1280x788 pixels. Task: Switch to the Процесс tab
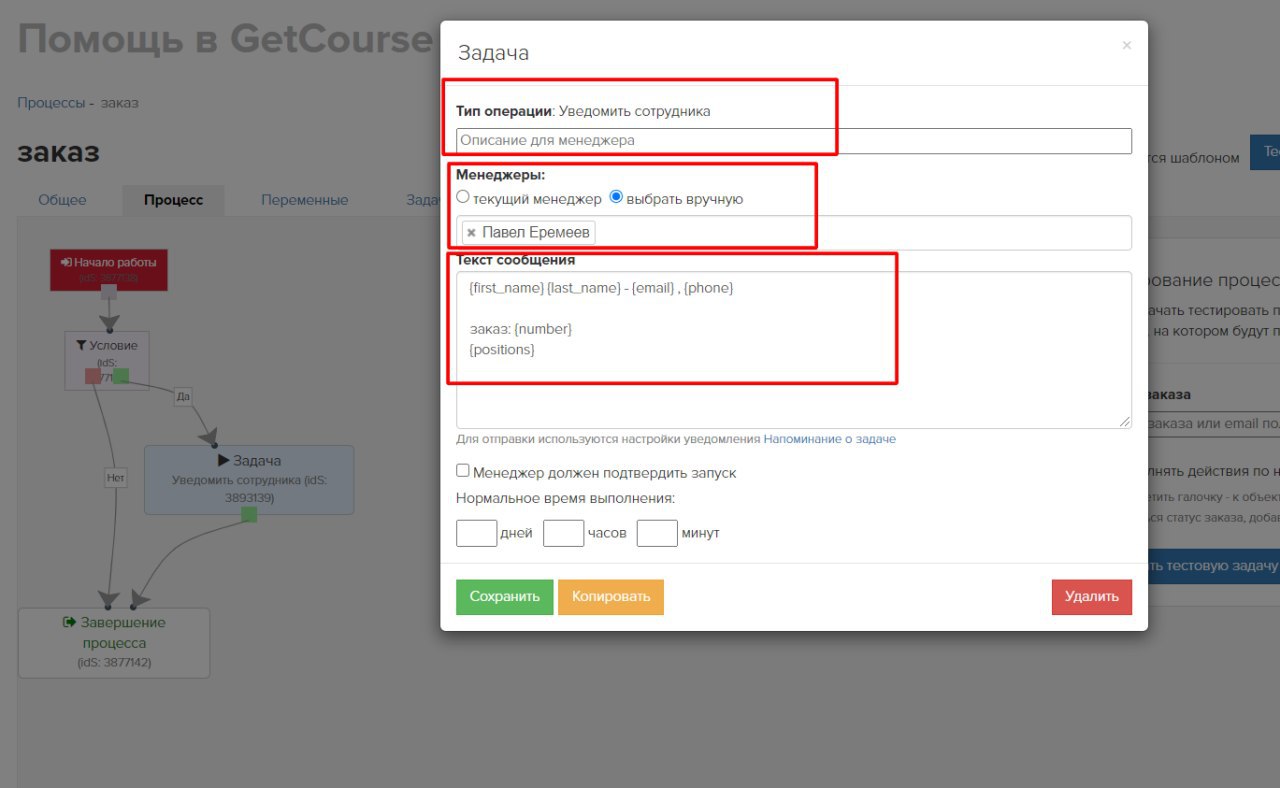(173, 200)
